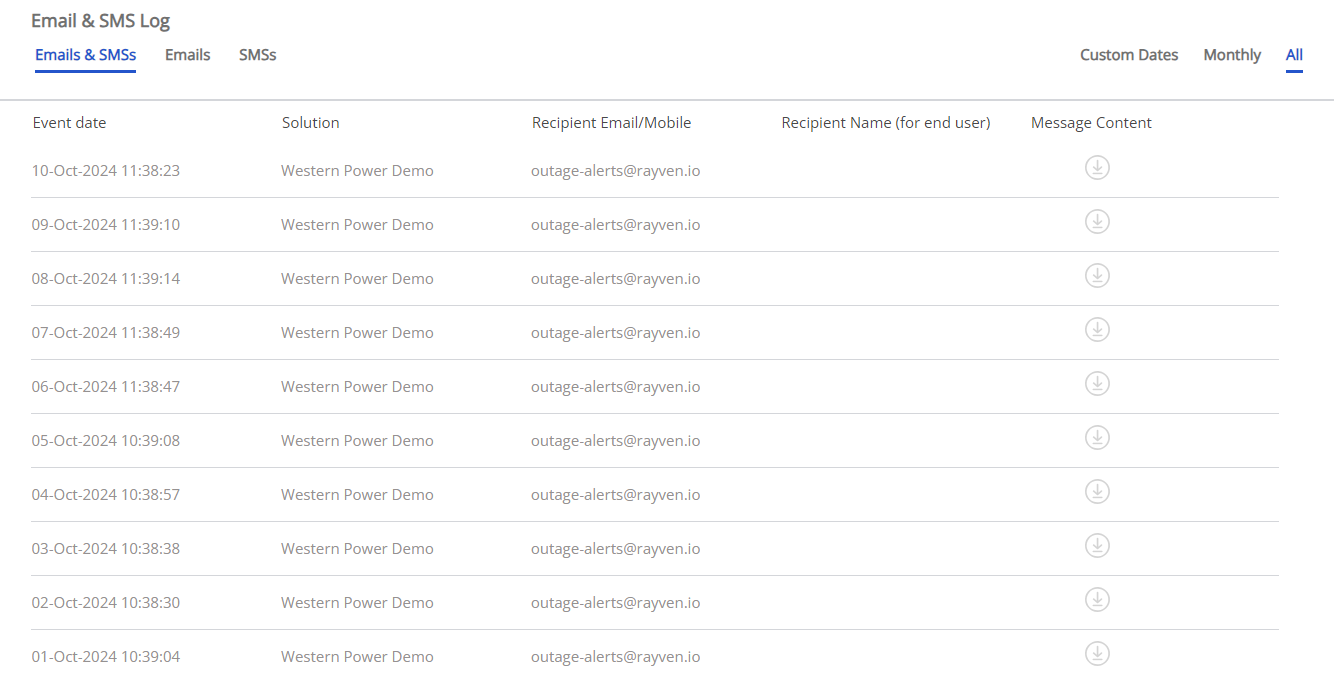The height and width of the screenshot is (676, 1334).
Task: Select the 01-Oct-2024 10:39:04 event date
Action: [106, 657]
